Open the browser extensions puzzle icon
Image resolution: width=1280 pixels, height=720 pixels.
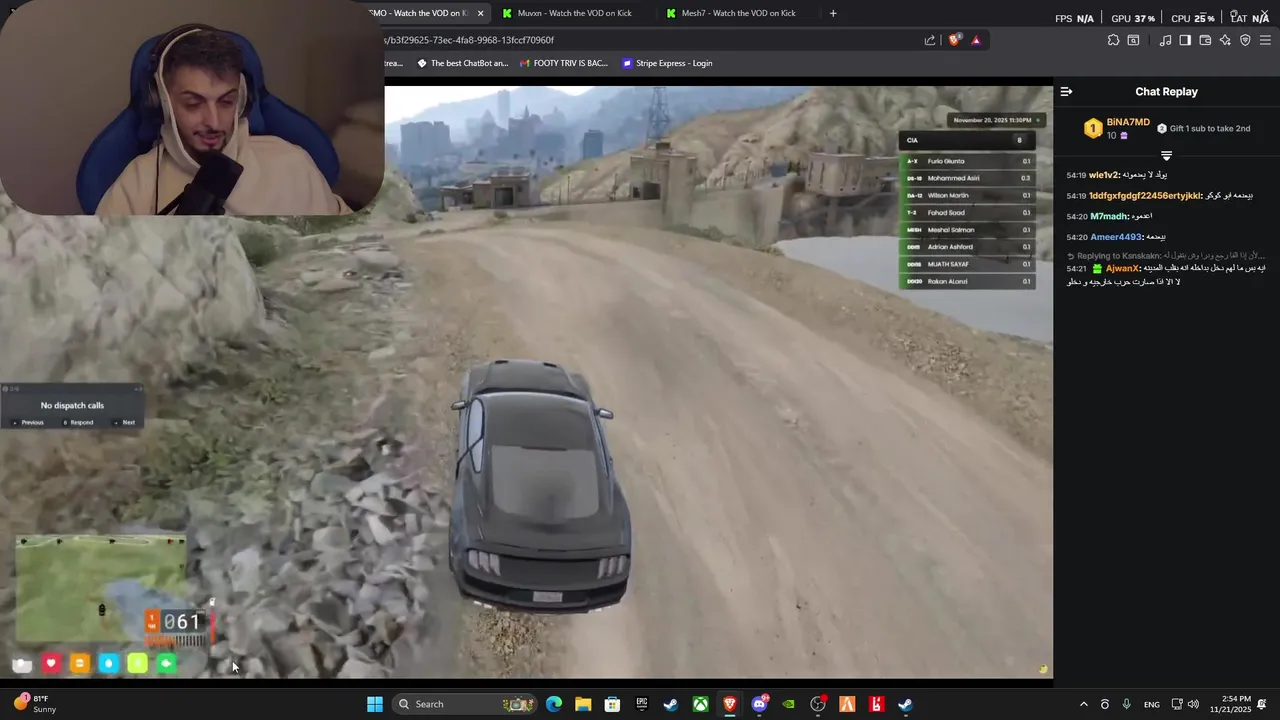[1113, 40]
